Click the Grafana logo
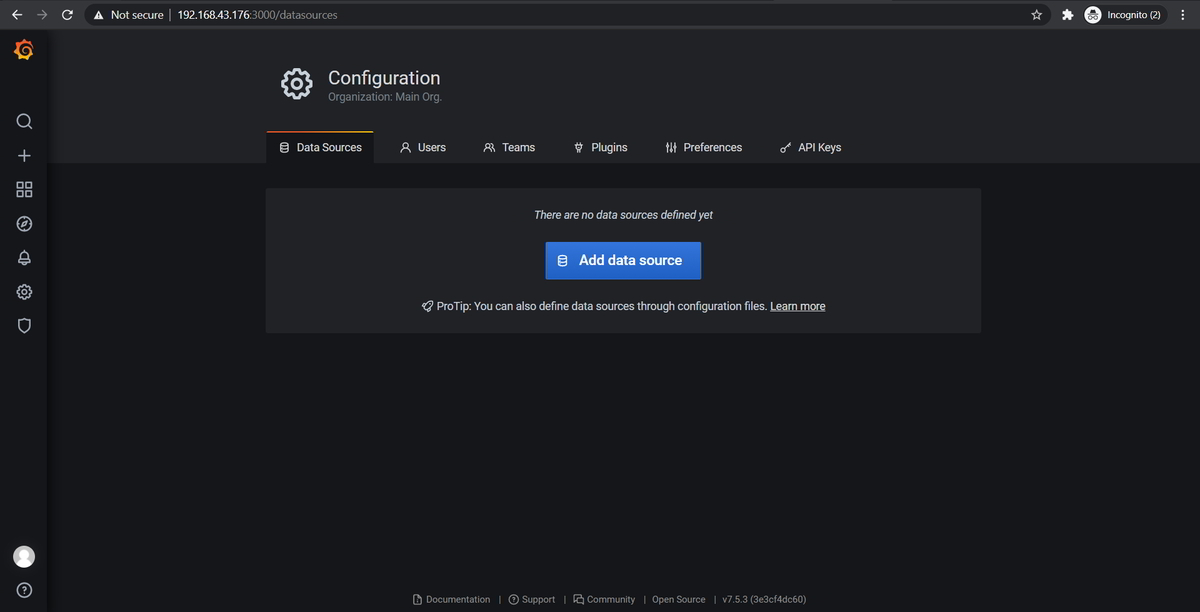Image resolution: width=1200 pixels, height=612 pixels. tap(23, 49)
